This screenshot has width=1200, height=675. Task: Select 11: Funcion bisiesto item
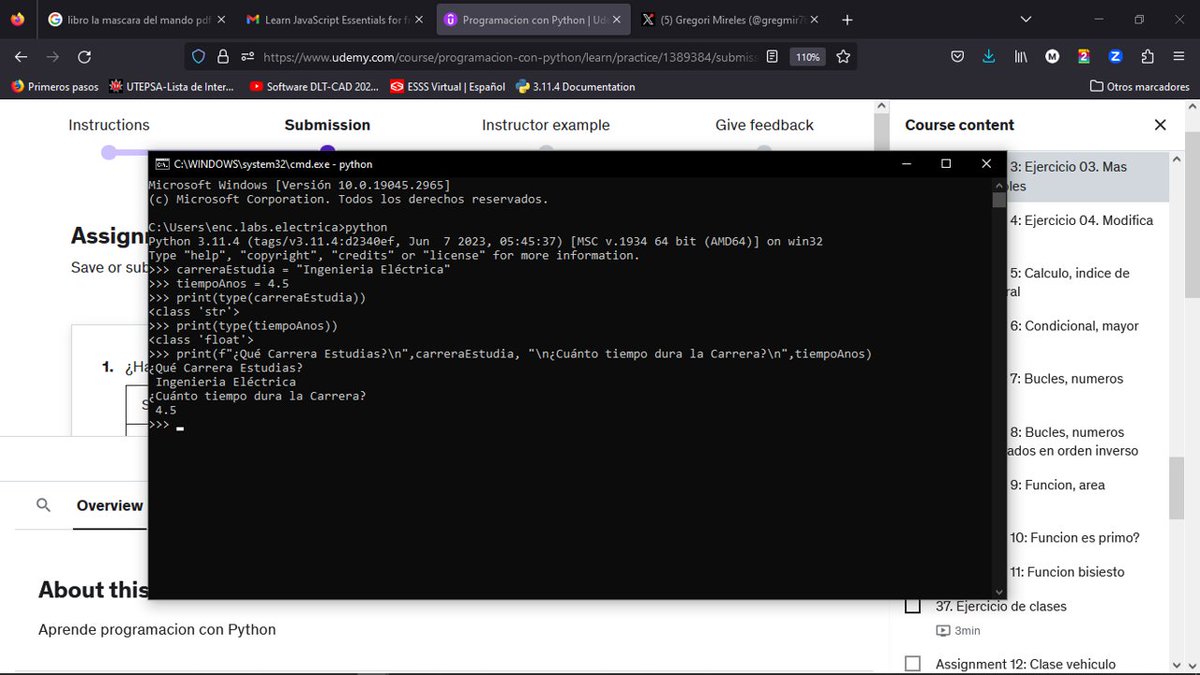pos(1067,572)
